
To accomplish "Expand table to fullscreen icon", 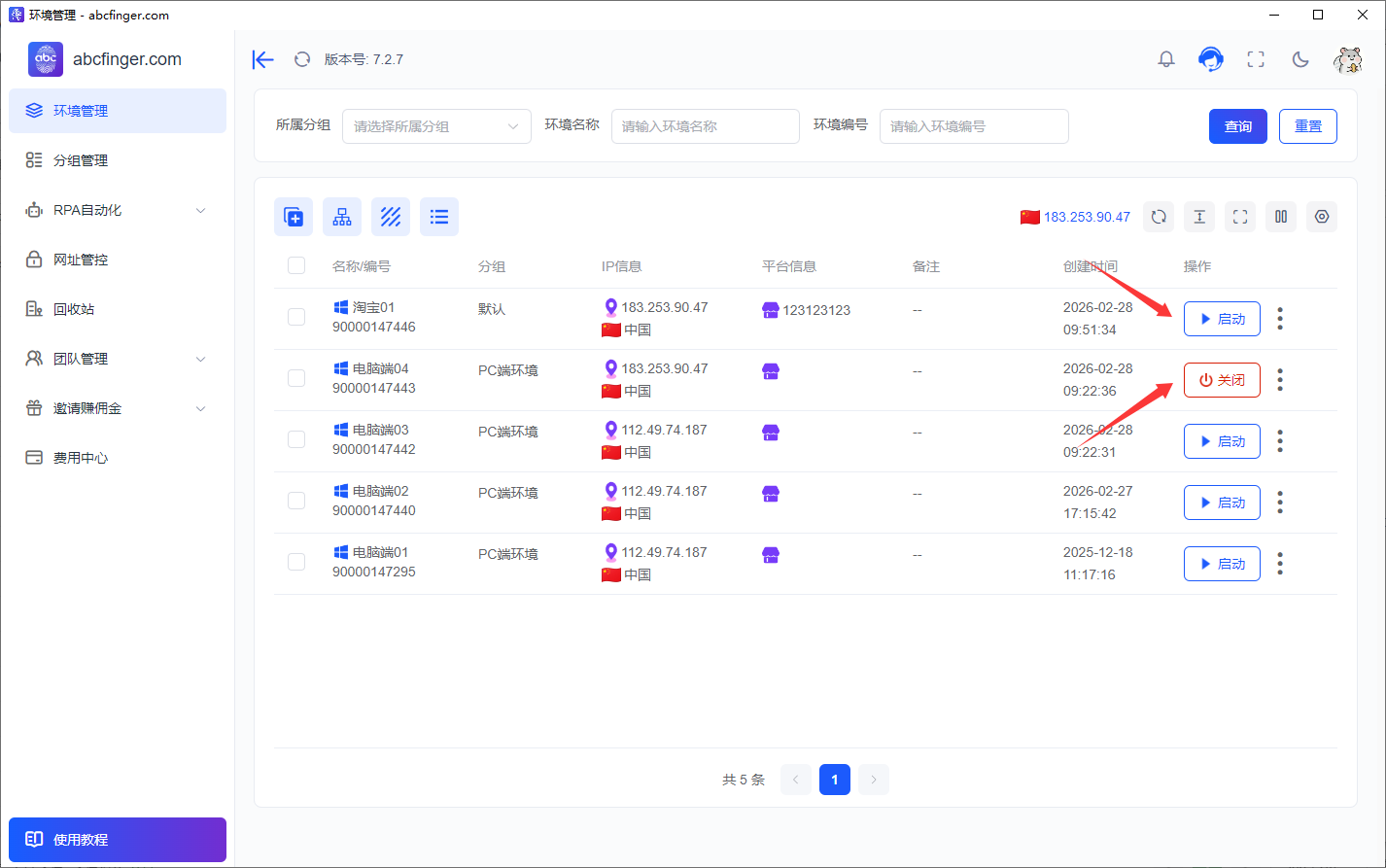I will (1240, 217).
